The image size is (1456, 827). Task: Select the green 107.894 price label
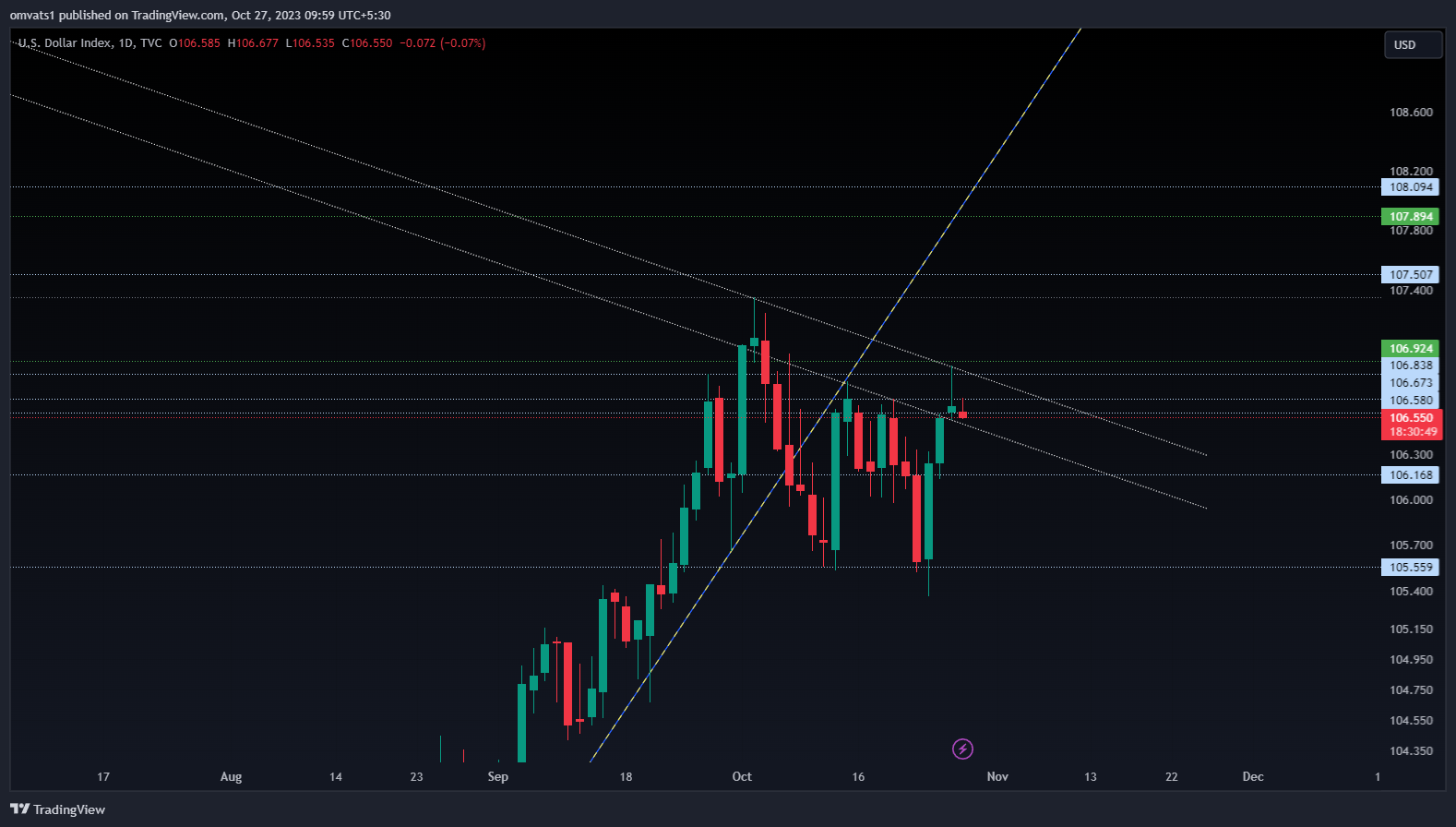coord(1411,217)
